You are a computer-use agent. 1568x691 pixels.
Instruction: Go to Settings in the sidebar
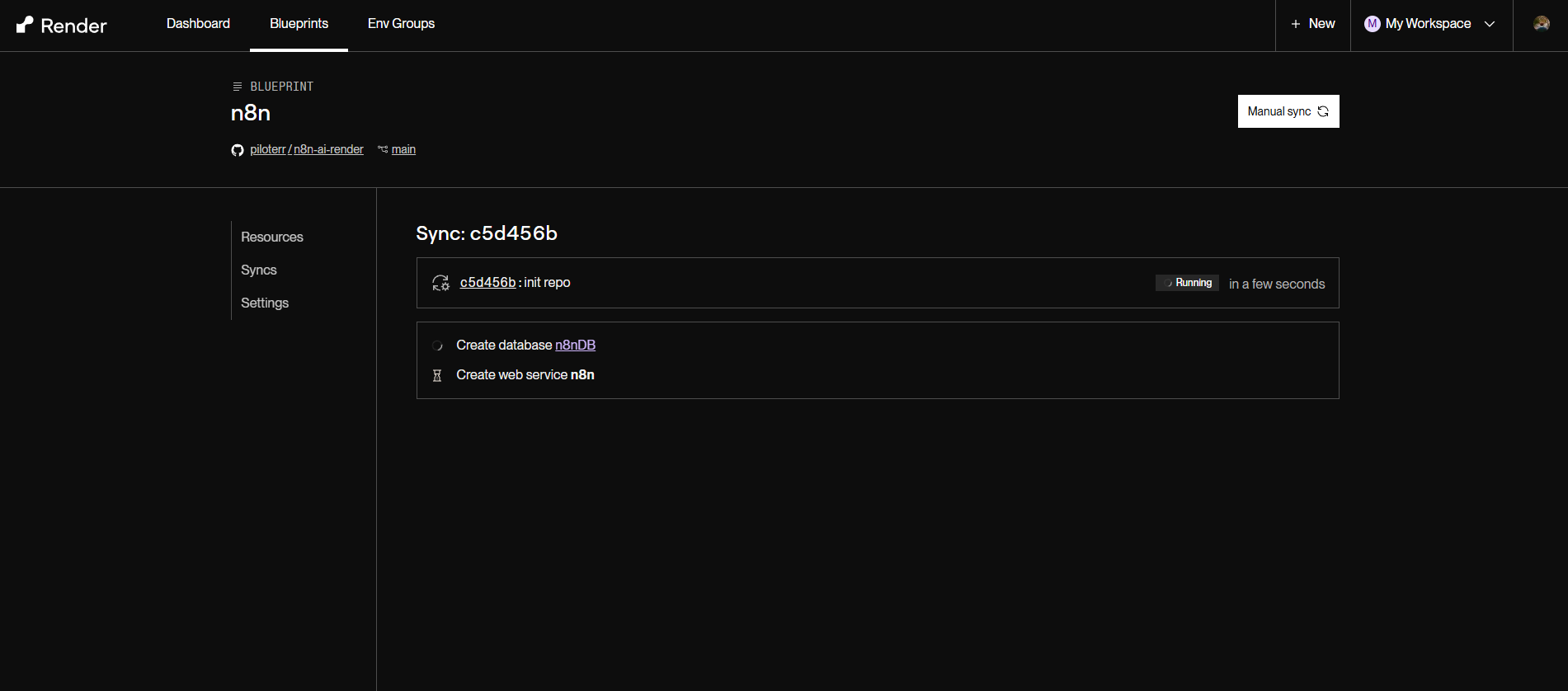click(x=265, y=303)
